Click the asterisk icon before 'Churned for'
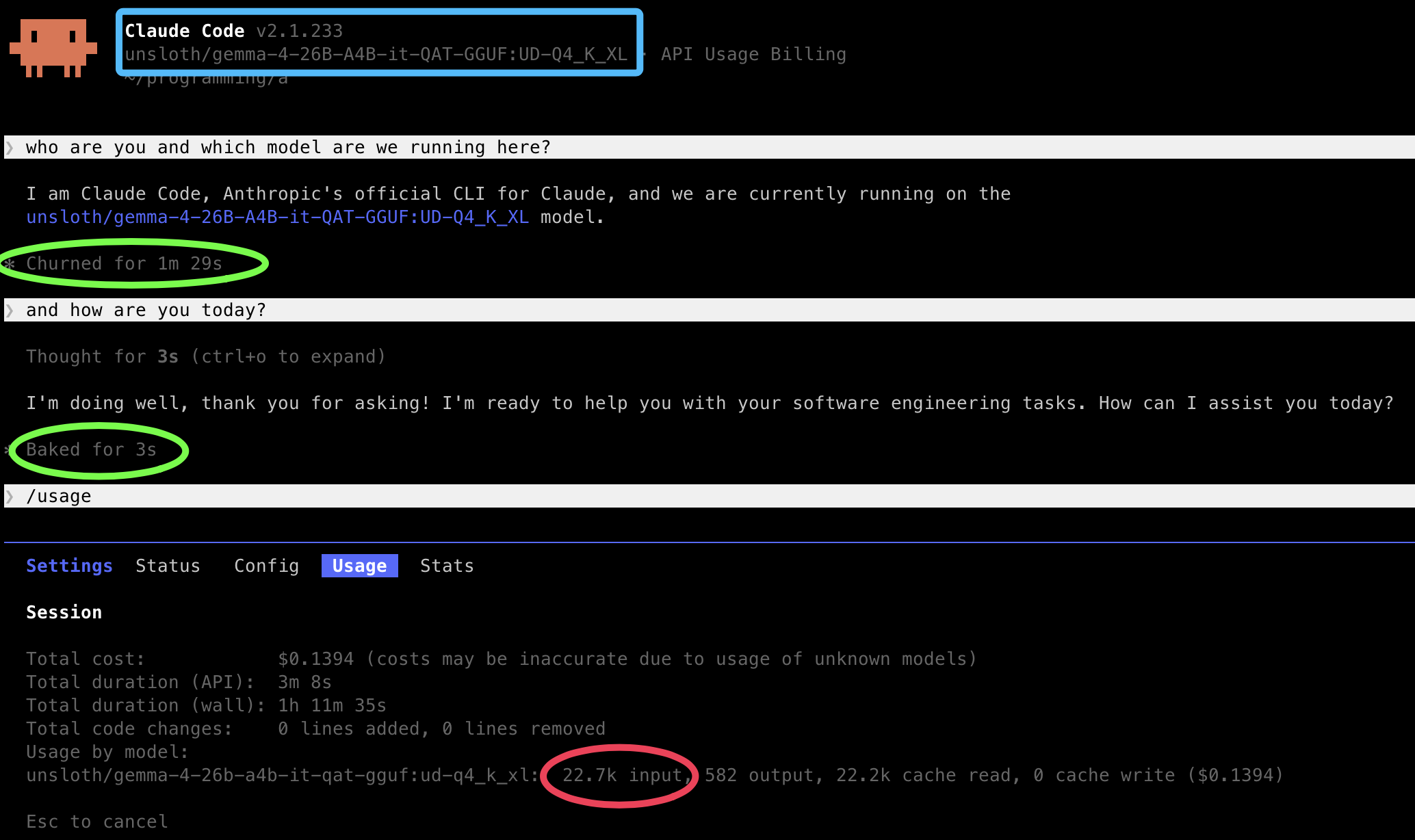Image resolution: width=1415 pixels, height=840 pixels. (x=10, y=264)
